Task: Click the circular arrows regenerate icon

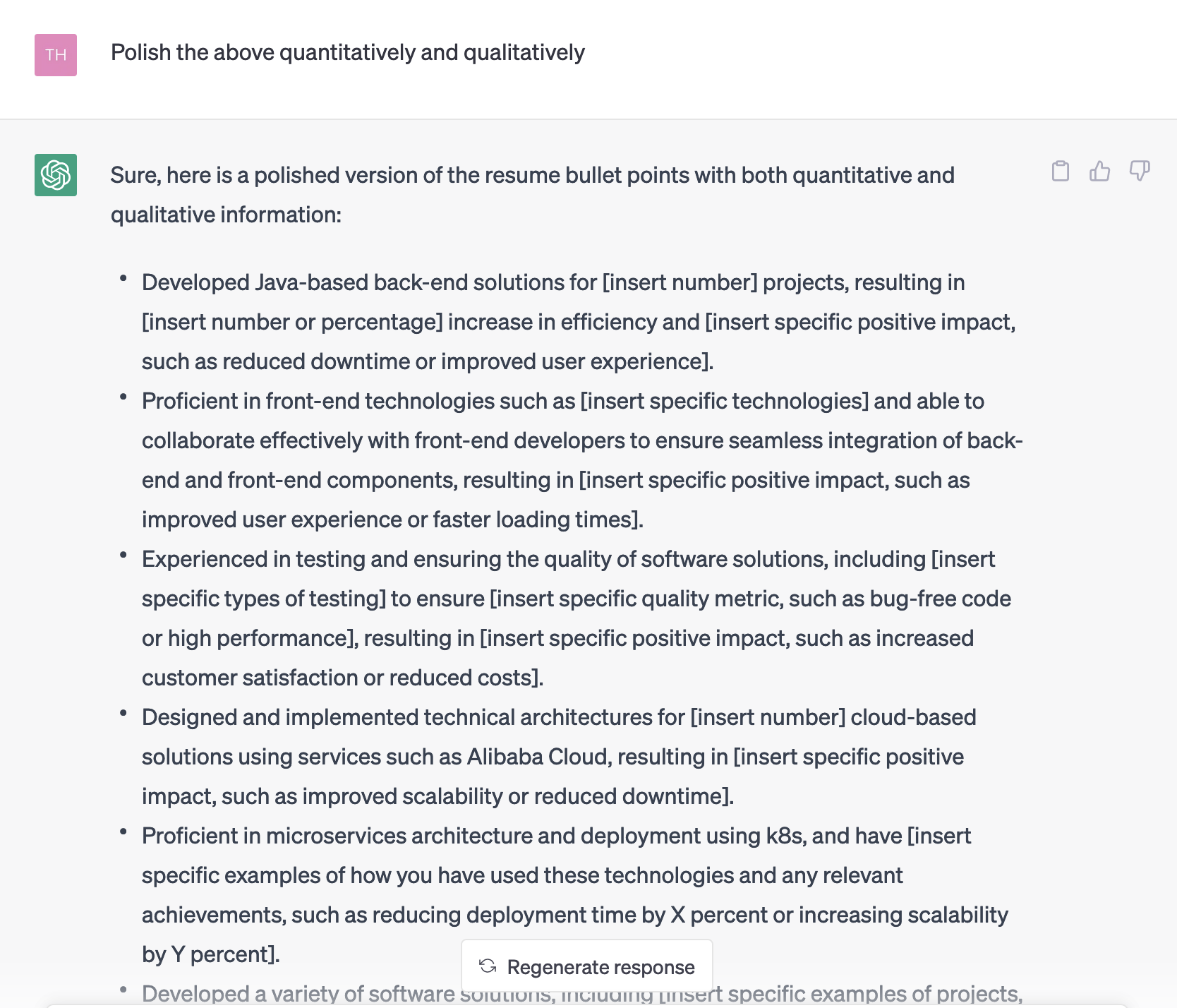Action: 488,966
